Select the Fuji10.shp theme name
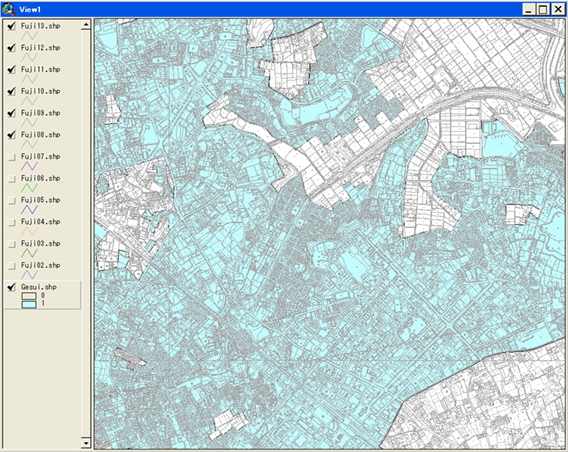This screenshot has height=452, width=568. (x=41, y=91)
